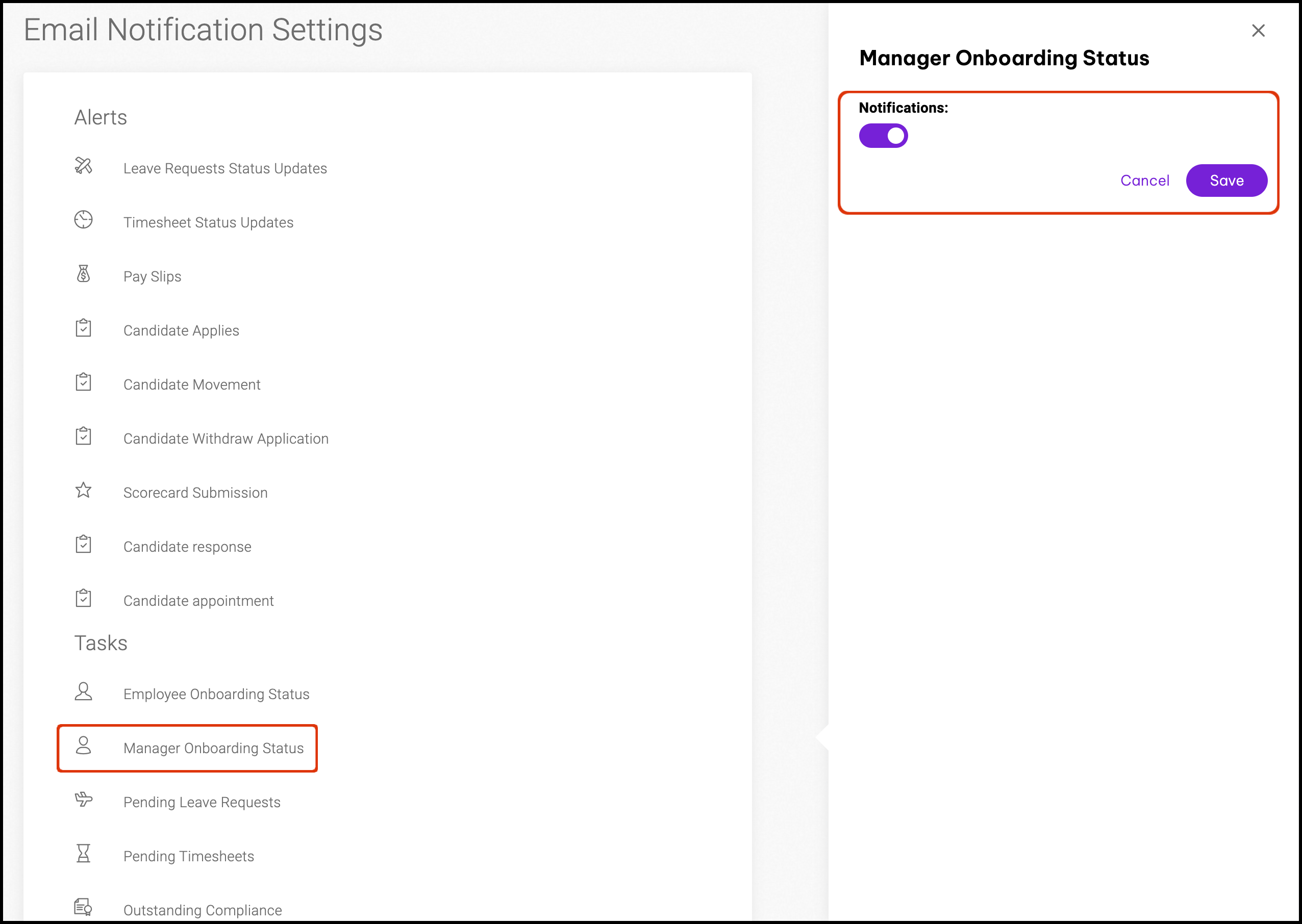
Task: Click the Scorecard Submission label
Action: pos(195,493)
